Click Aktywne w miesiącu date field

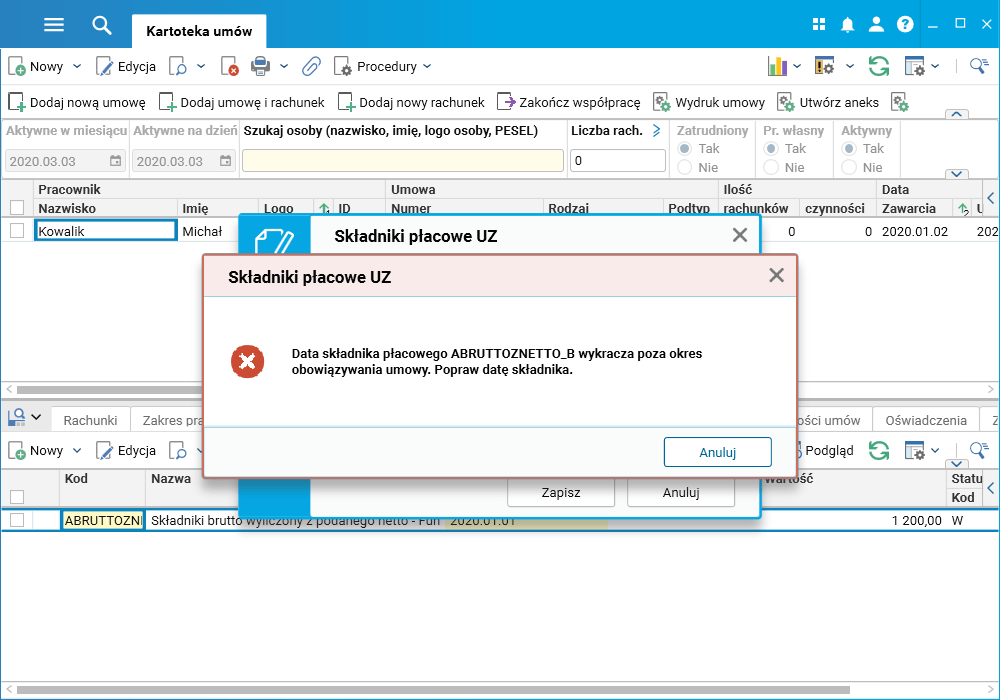click(64, 161)
